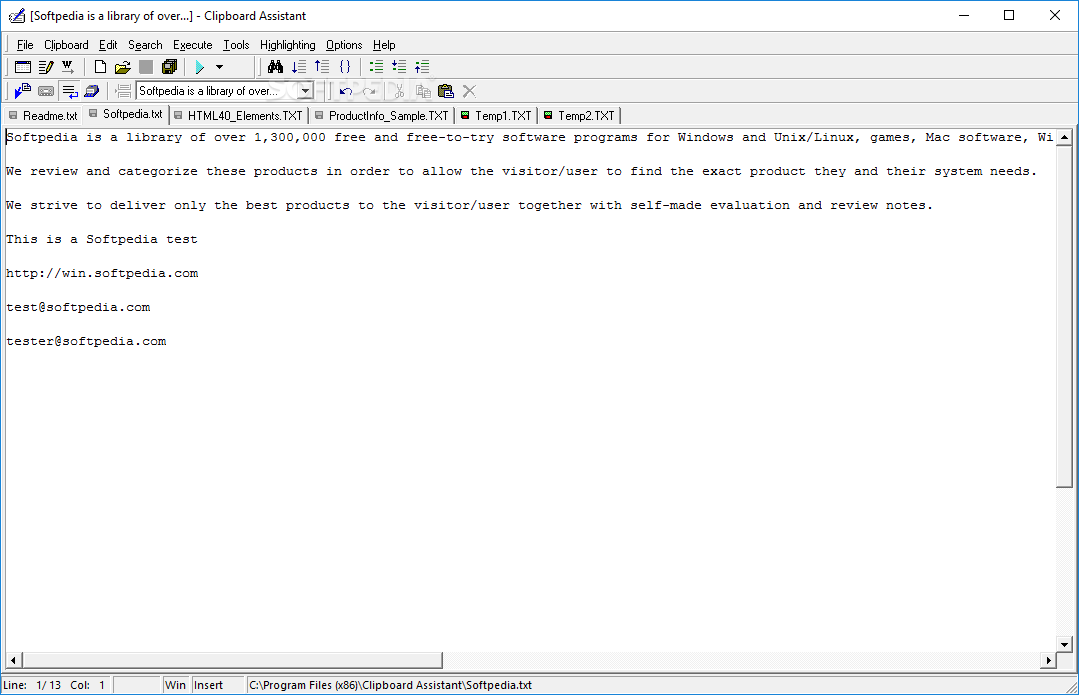Click the curly braces toolbar icon
Screen dimensions: 1079x695
[345, 67]
